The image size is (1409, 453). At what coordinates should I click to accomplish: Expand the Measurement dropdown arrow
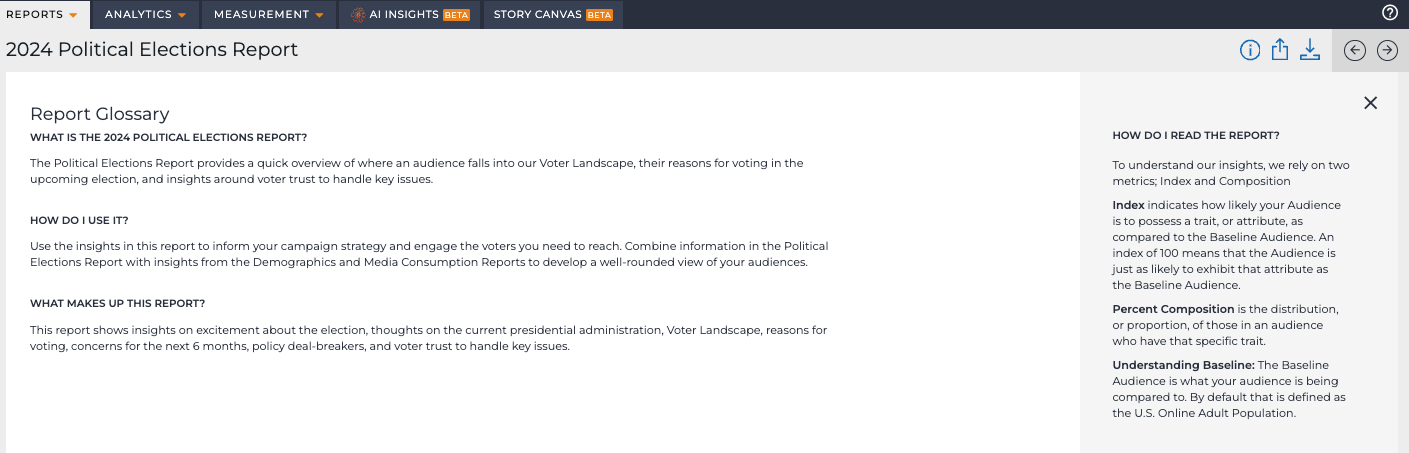(x=319, y=15)
